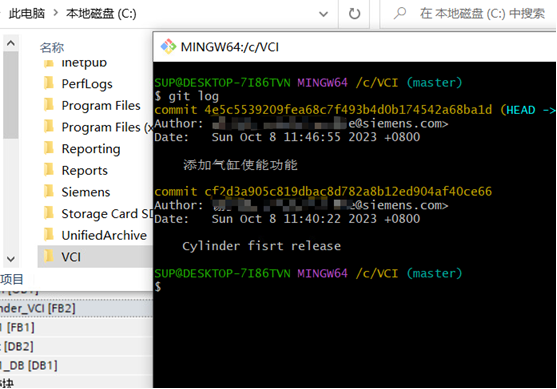Screen dimensions: 557x389
Task: Select the Reporting folder icon
Action: tap(49, 148)
